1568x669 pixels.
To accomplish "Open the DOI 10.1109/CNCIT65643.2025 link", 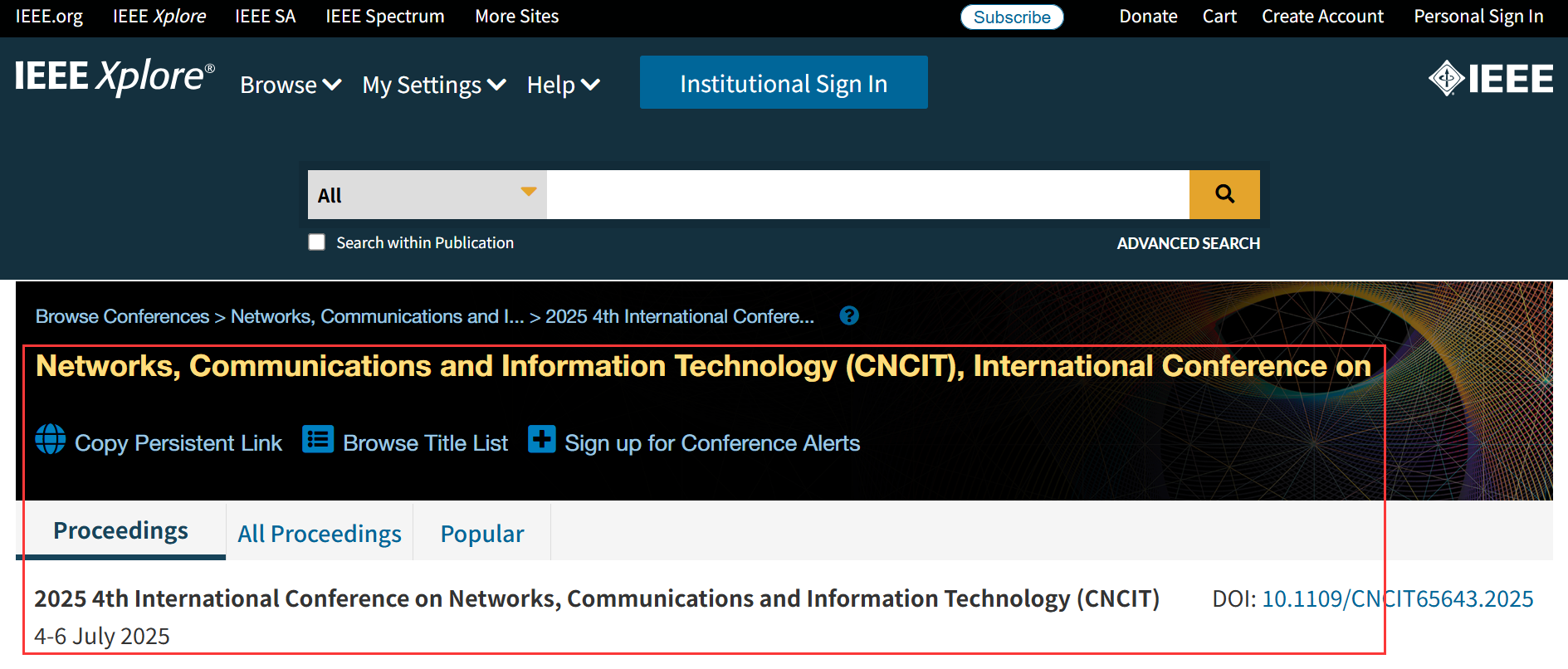I will pos(1397,598).
